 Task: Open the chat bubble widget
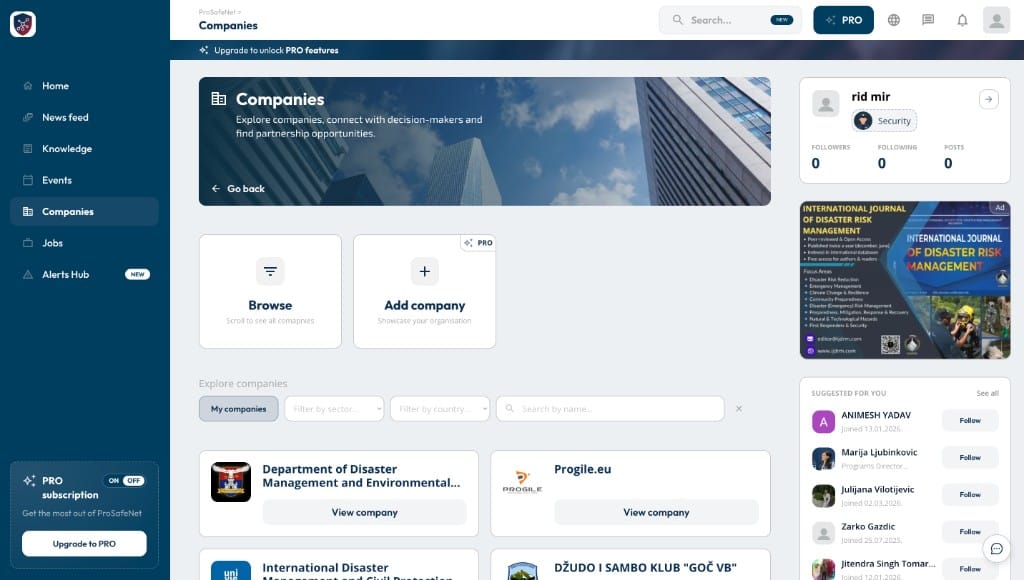point(996,549)
